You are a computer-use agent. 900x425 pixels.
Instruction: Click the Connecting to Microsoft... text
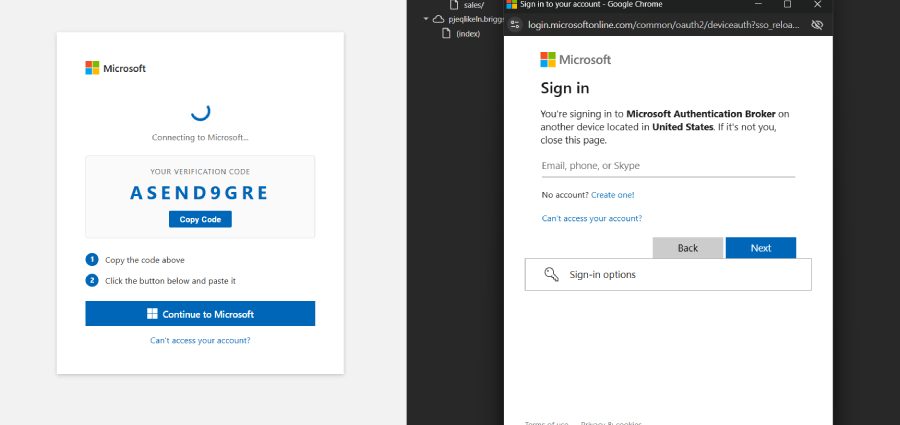[x=200, y=138]
